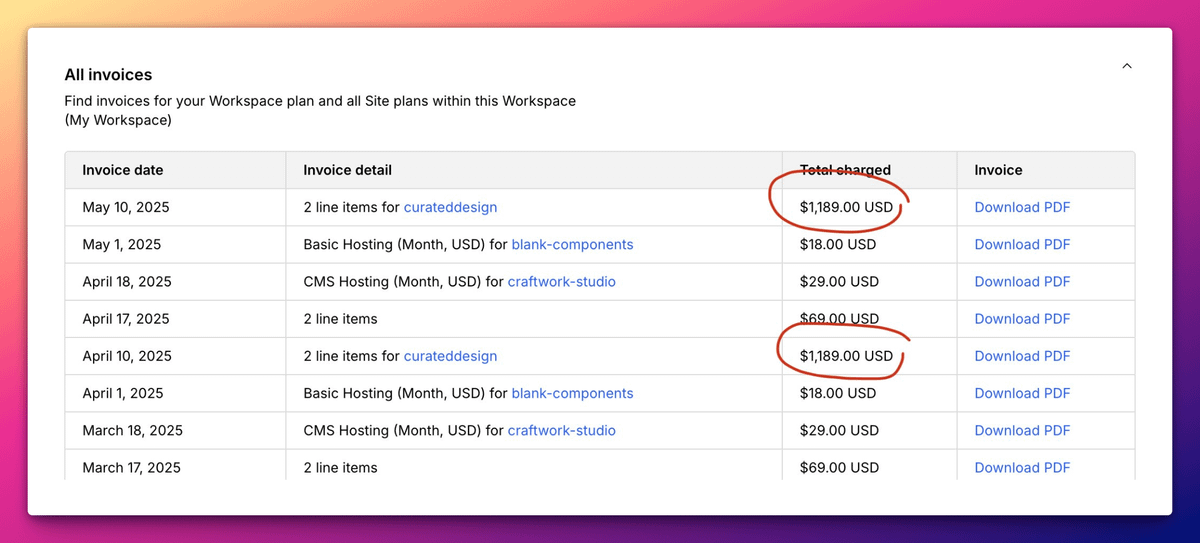Viewport: 1200px width, 543px height.
Task: Open craftwork-studio link in March 18 row
Action: coord(562,430)
